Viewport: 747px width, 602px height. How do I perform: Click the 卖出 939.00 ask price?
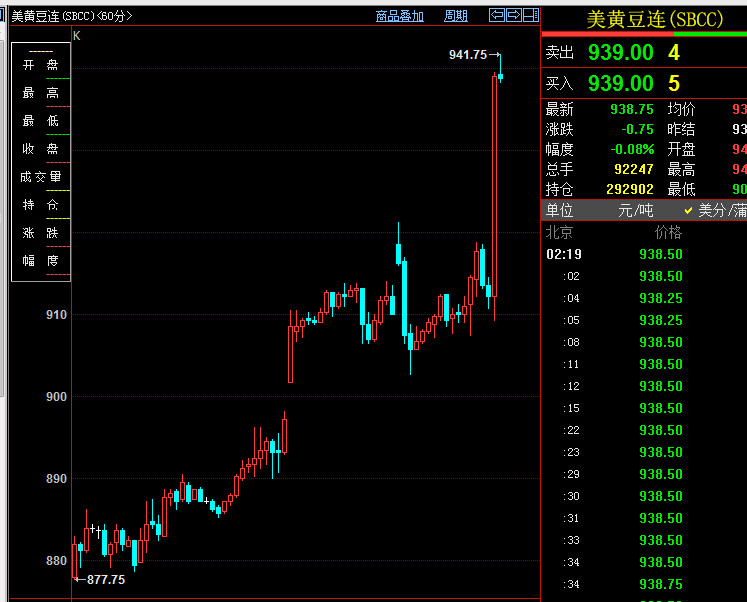click(x=620, y=52)
